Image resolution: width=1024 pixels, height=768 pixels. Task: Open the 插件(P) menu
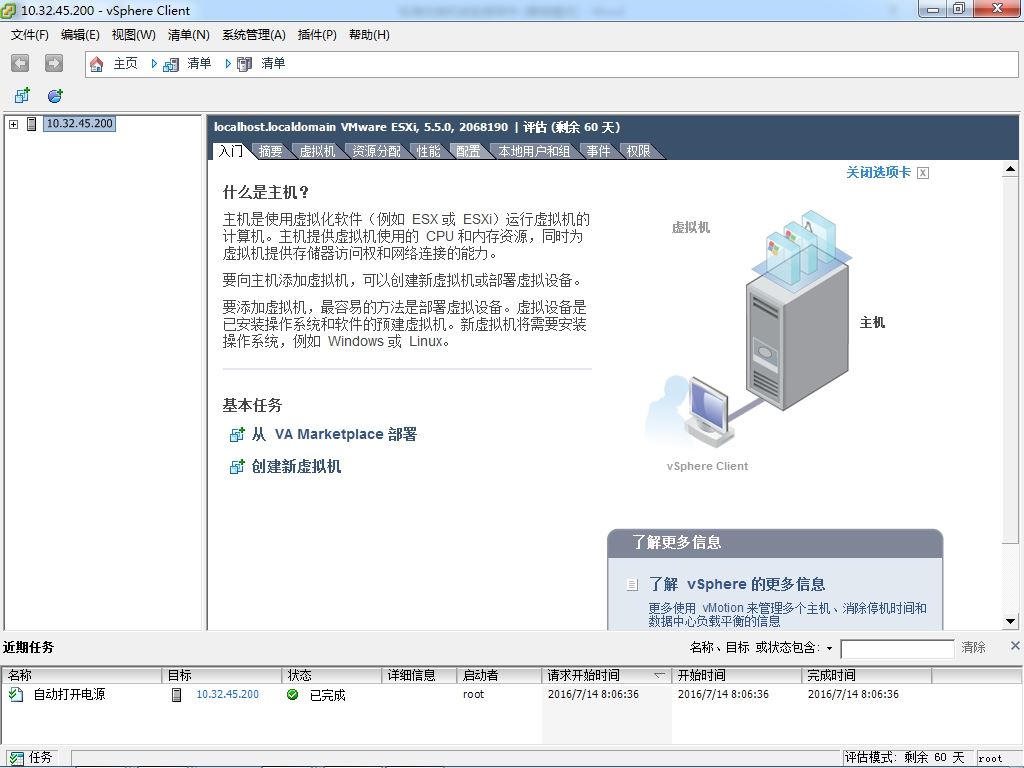coord(317,35)
